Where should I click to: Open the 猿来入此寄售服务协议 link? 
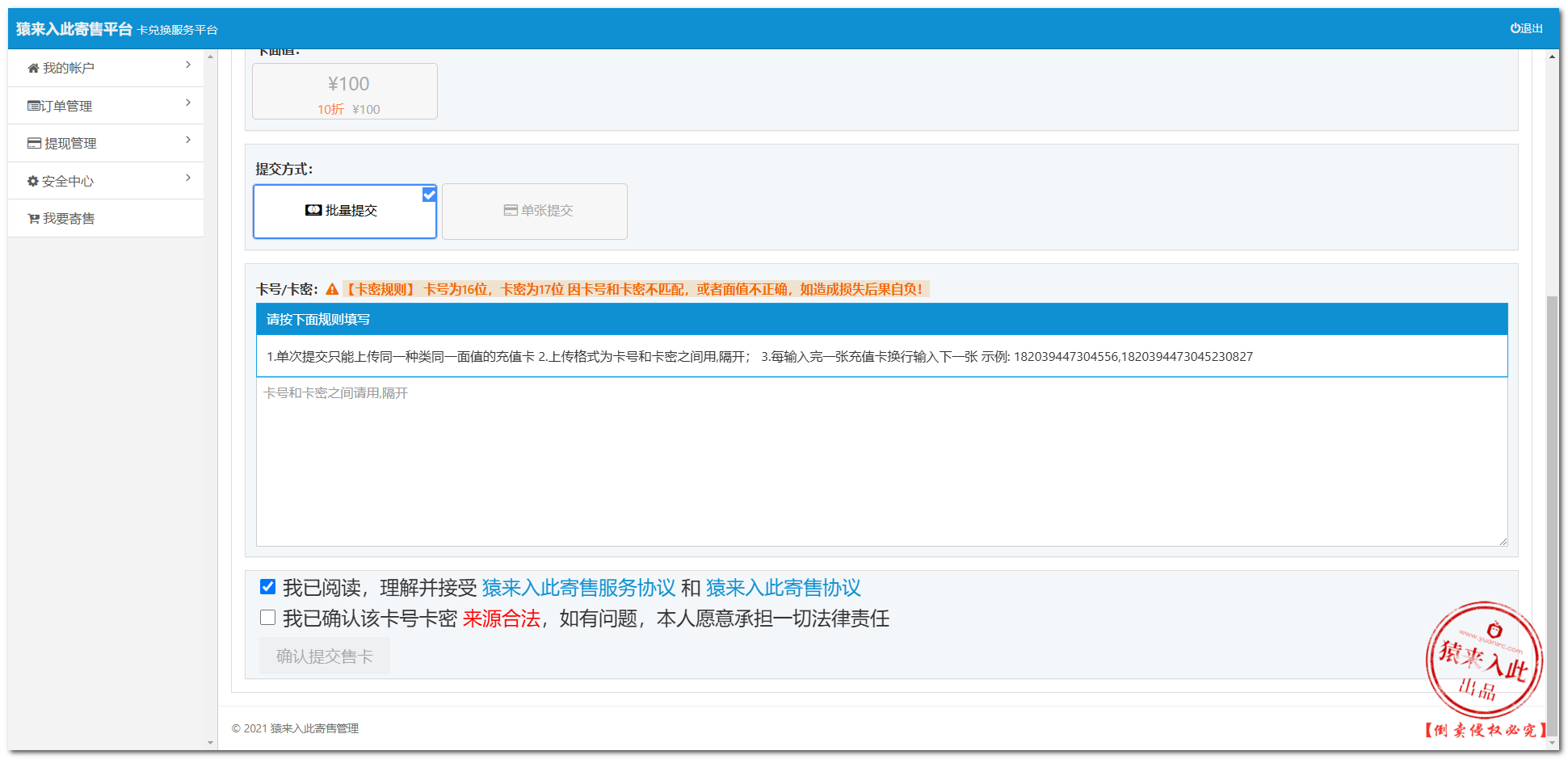(578, 588)
